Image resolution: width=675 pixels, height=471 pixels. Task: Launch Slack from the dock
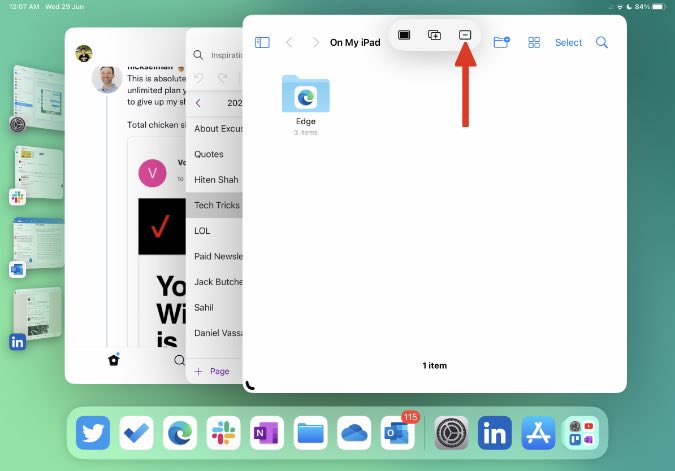coord(223,433)
